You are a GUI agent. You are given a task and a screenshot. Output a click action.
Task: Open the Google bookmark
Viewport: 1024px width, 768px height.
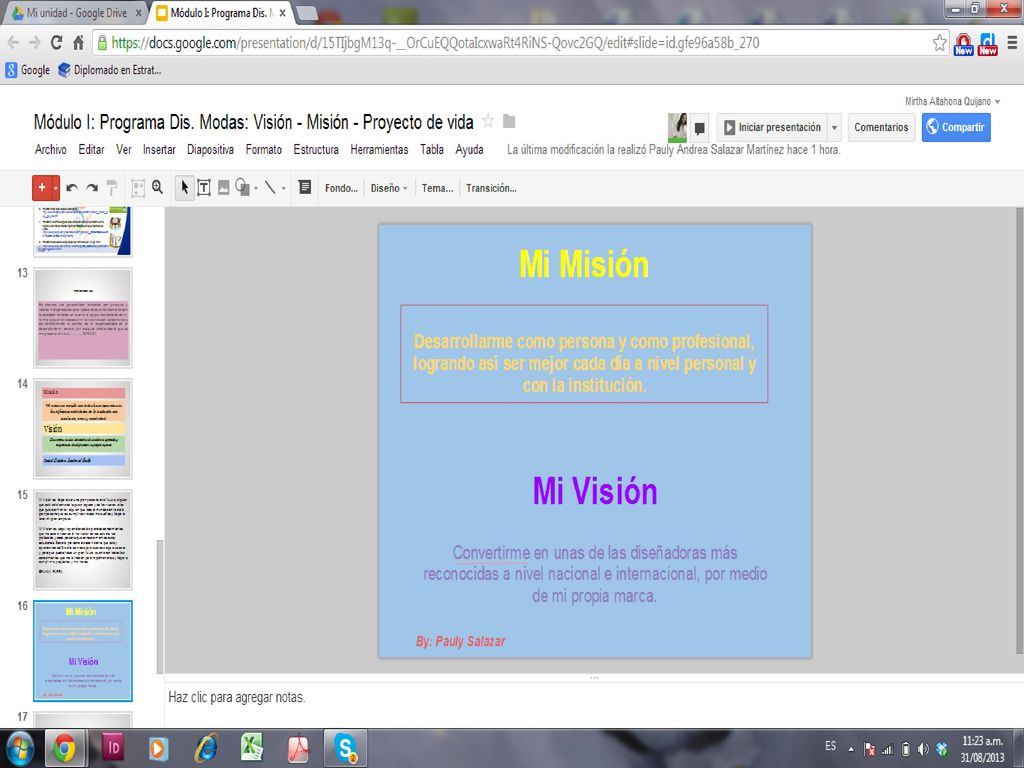[x=27, y=70]
